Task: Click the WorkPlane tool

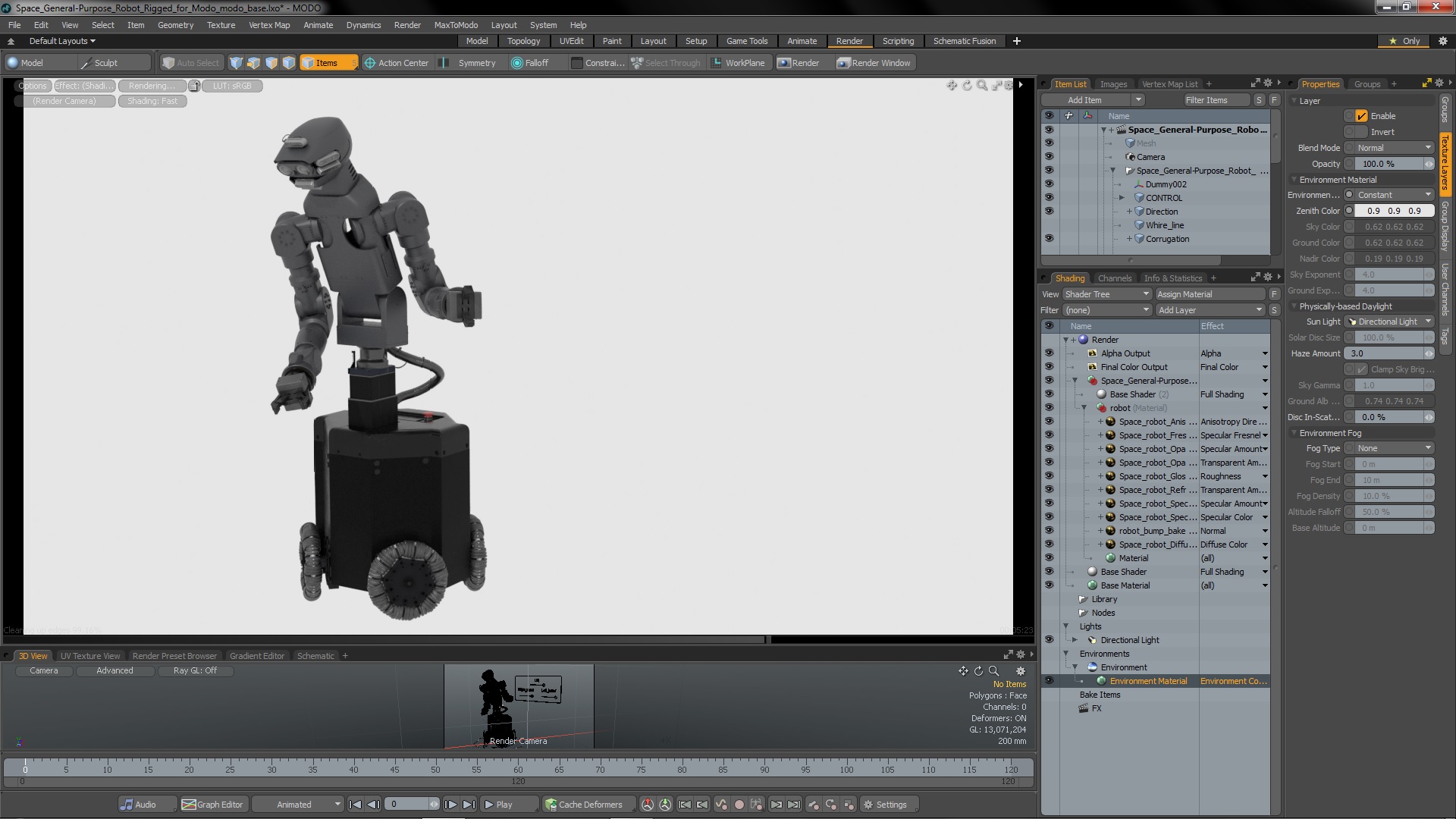Action: 739,63
